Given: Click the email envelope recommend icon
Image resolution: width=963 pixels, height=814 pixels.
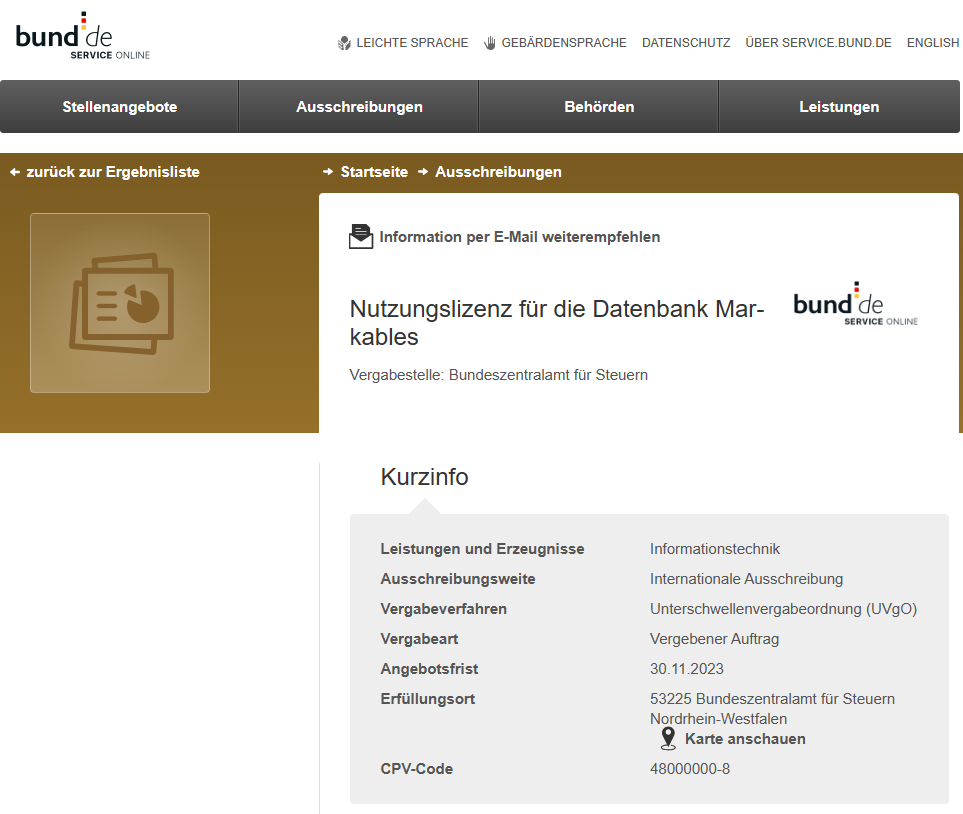Looking at the screenshot, I should click(361, 237).
